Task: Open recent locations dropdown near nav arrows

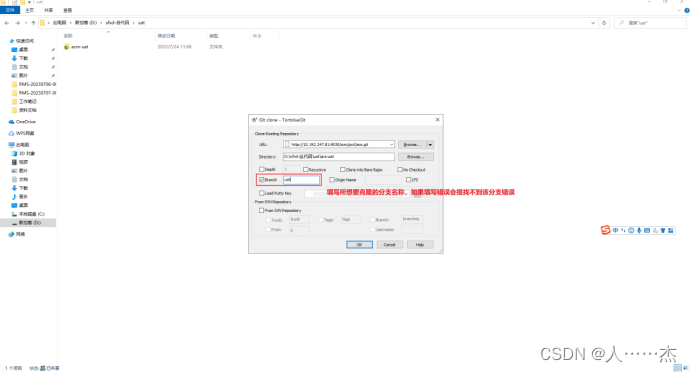Action: tap(26, 23)
